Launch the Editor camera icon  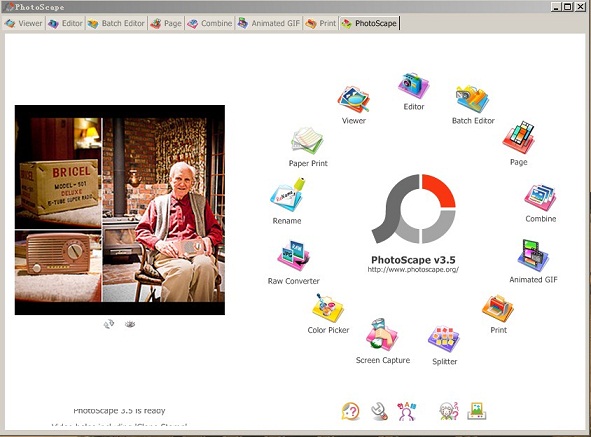coord(413,86)
